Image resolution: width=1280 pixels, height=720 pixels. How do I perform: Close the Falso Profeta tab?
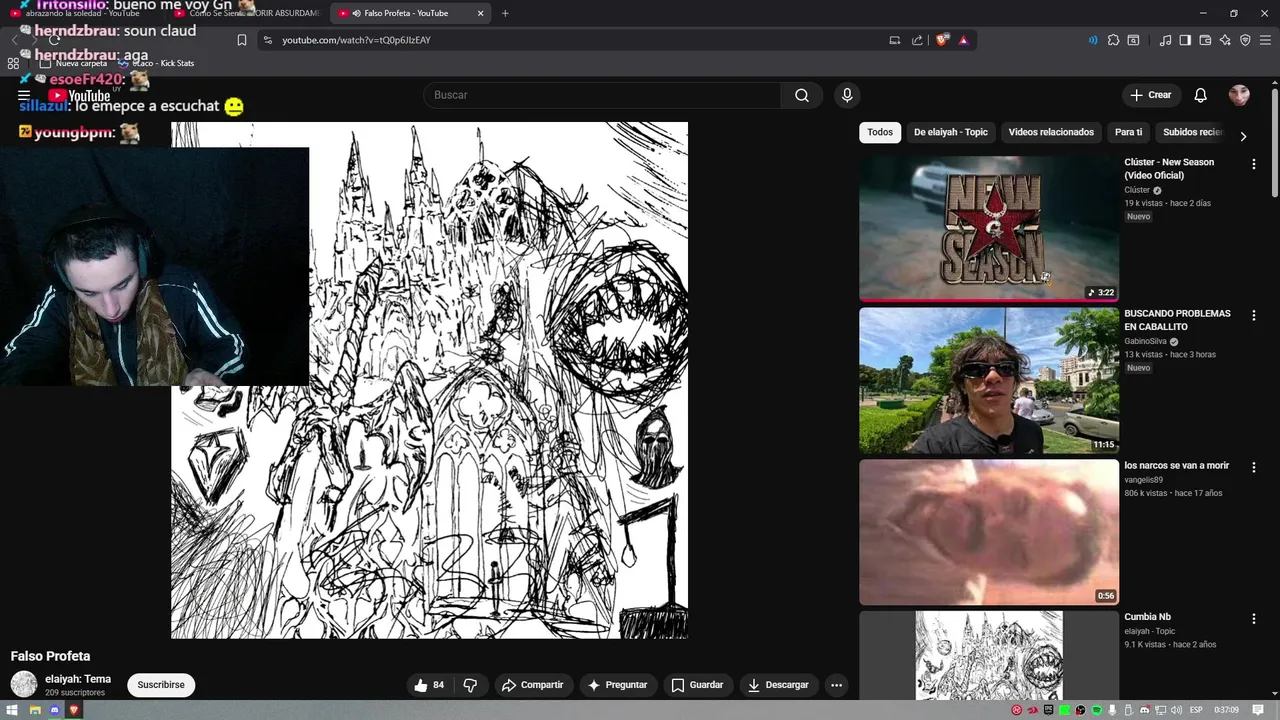point(480,13)
